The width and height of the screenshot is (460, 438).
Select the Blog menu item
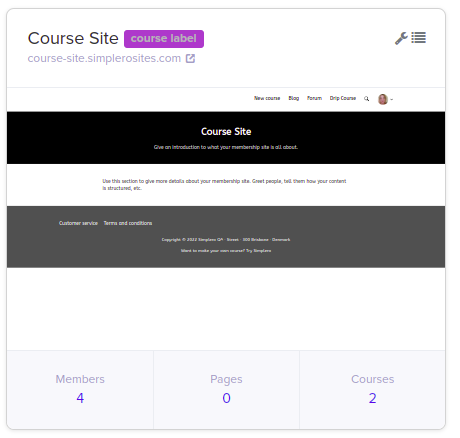click(294, 98)
